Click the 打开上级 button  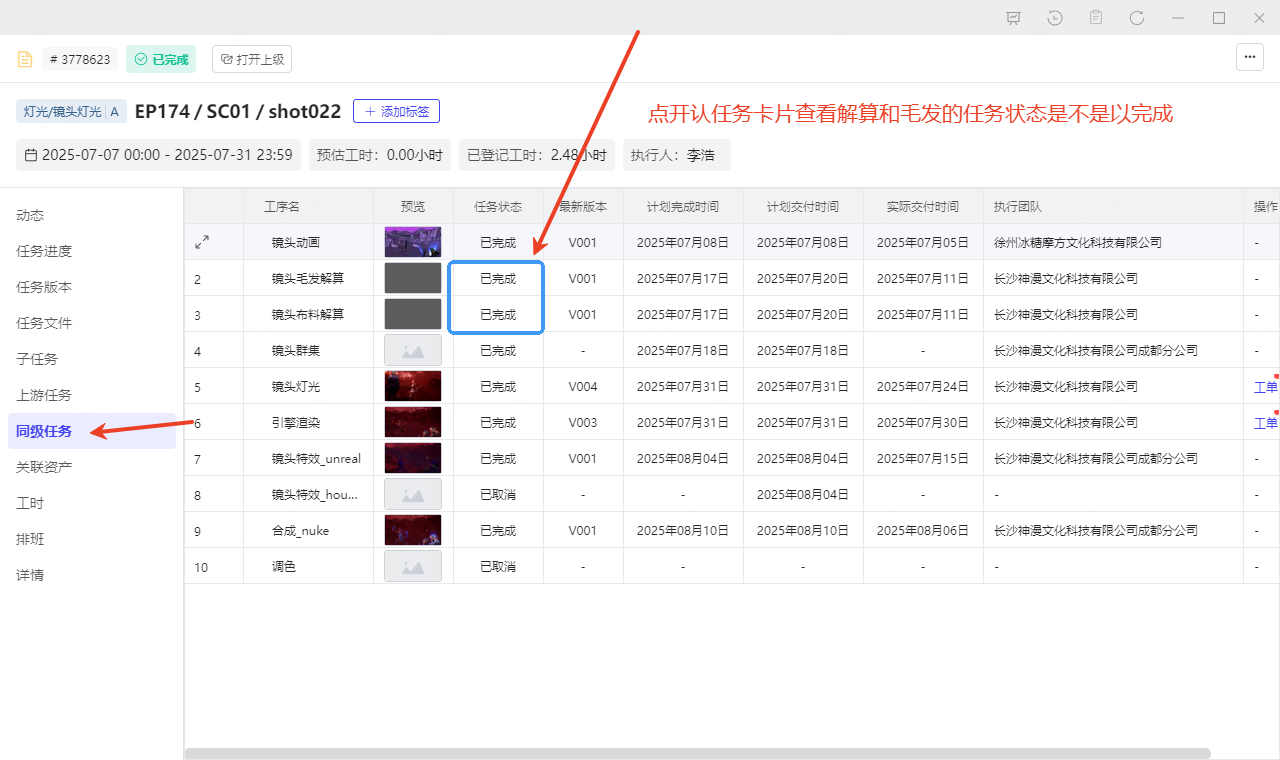(x=252, y=59)
